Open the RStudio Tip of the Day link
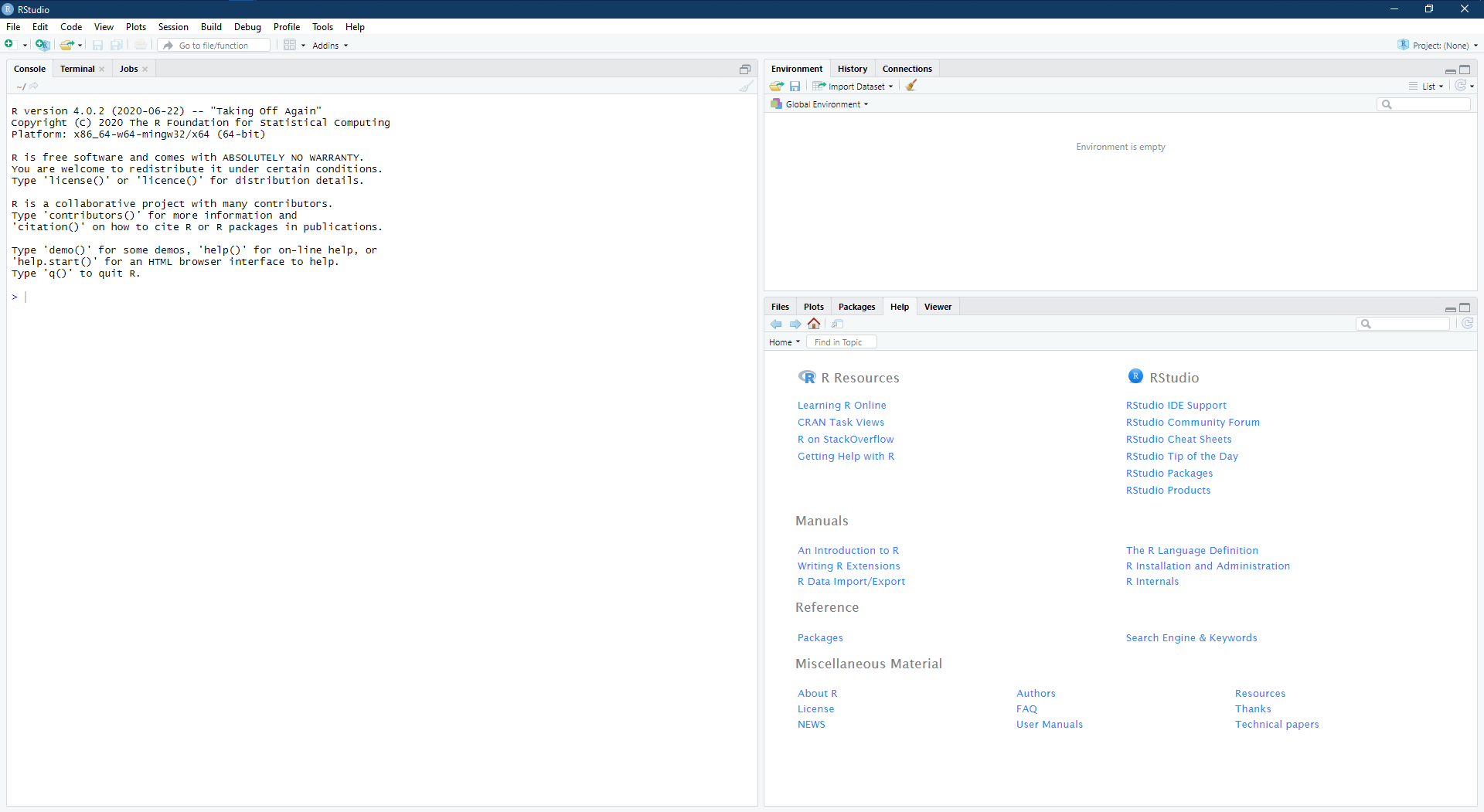 [1182, 456]
